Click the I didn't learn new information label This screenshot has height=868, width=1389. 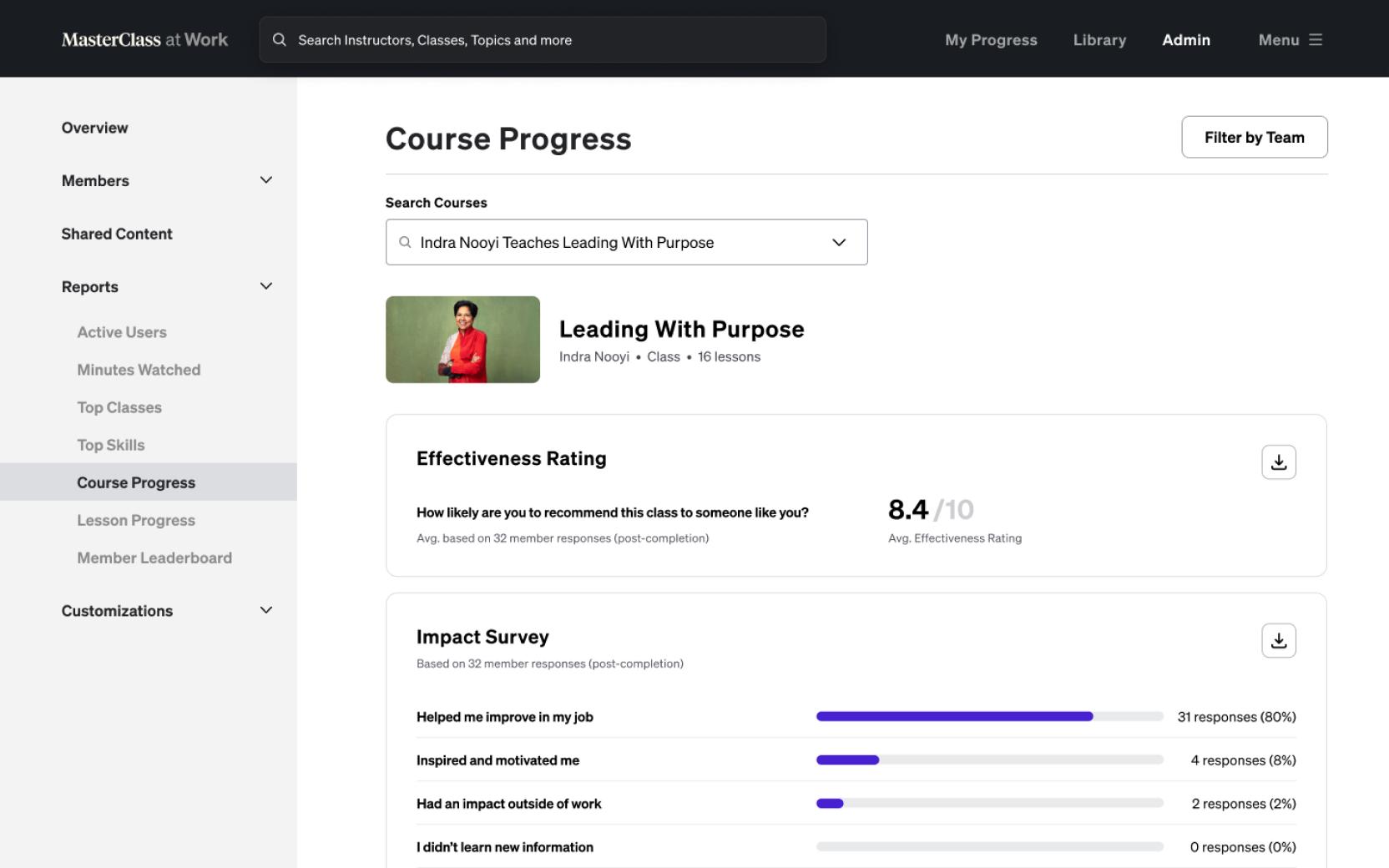point(505,847)
